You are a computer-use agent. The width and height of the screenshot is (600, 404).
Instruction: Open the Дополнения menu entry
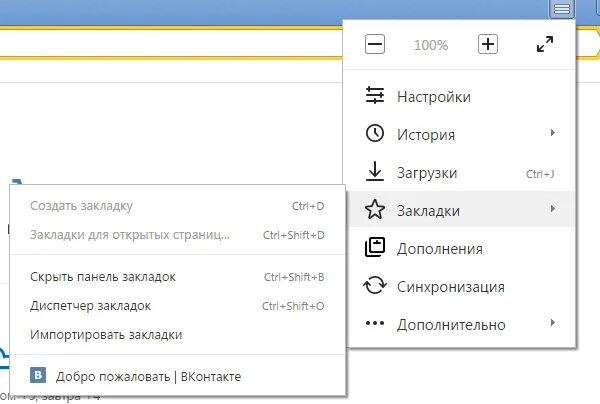tap(461, 248)
